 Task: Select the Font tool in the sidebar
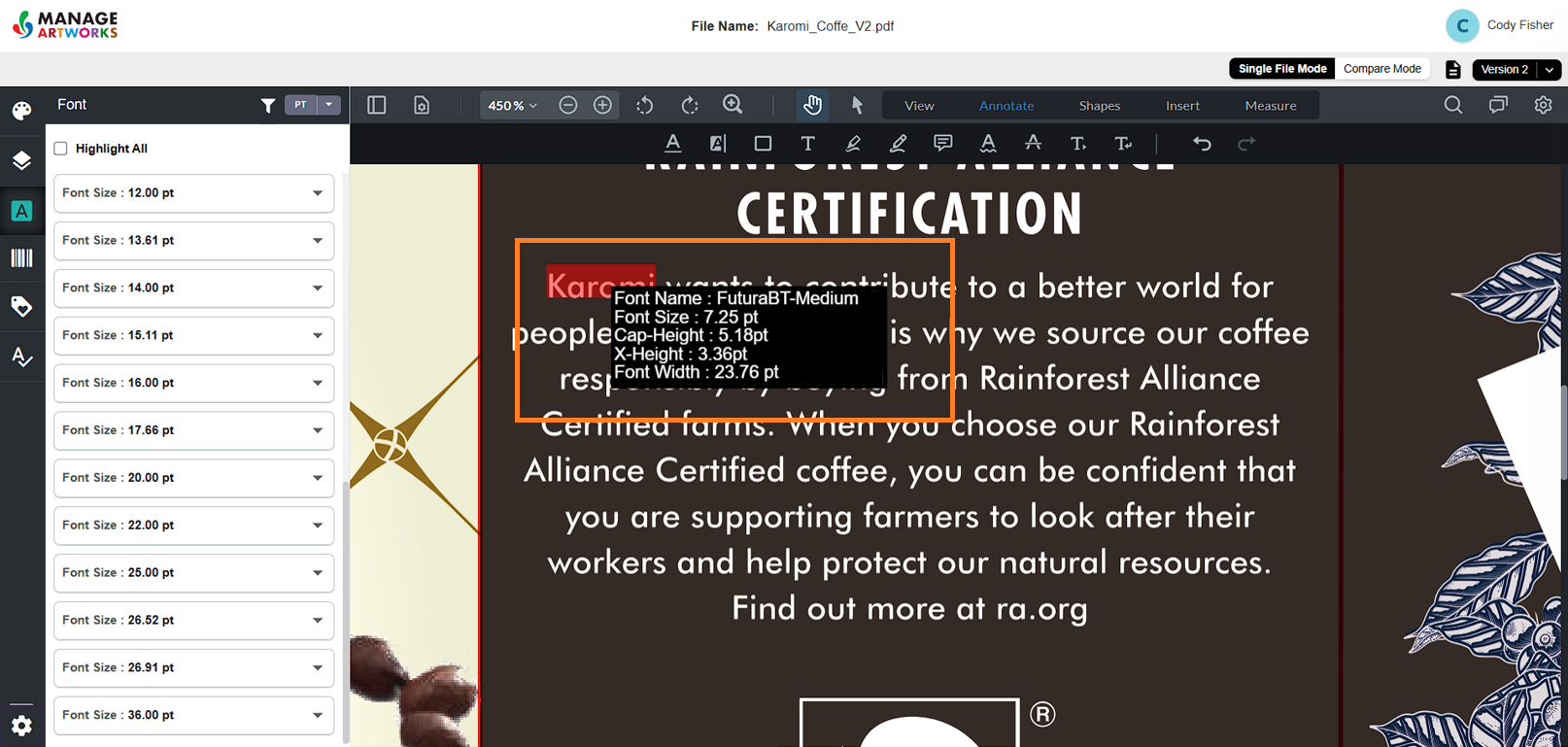[x=21, y=211]
